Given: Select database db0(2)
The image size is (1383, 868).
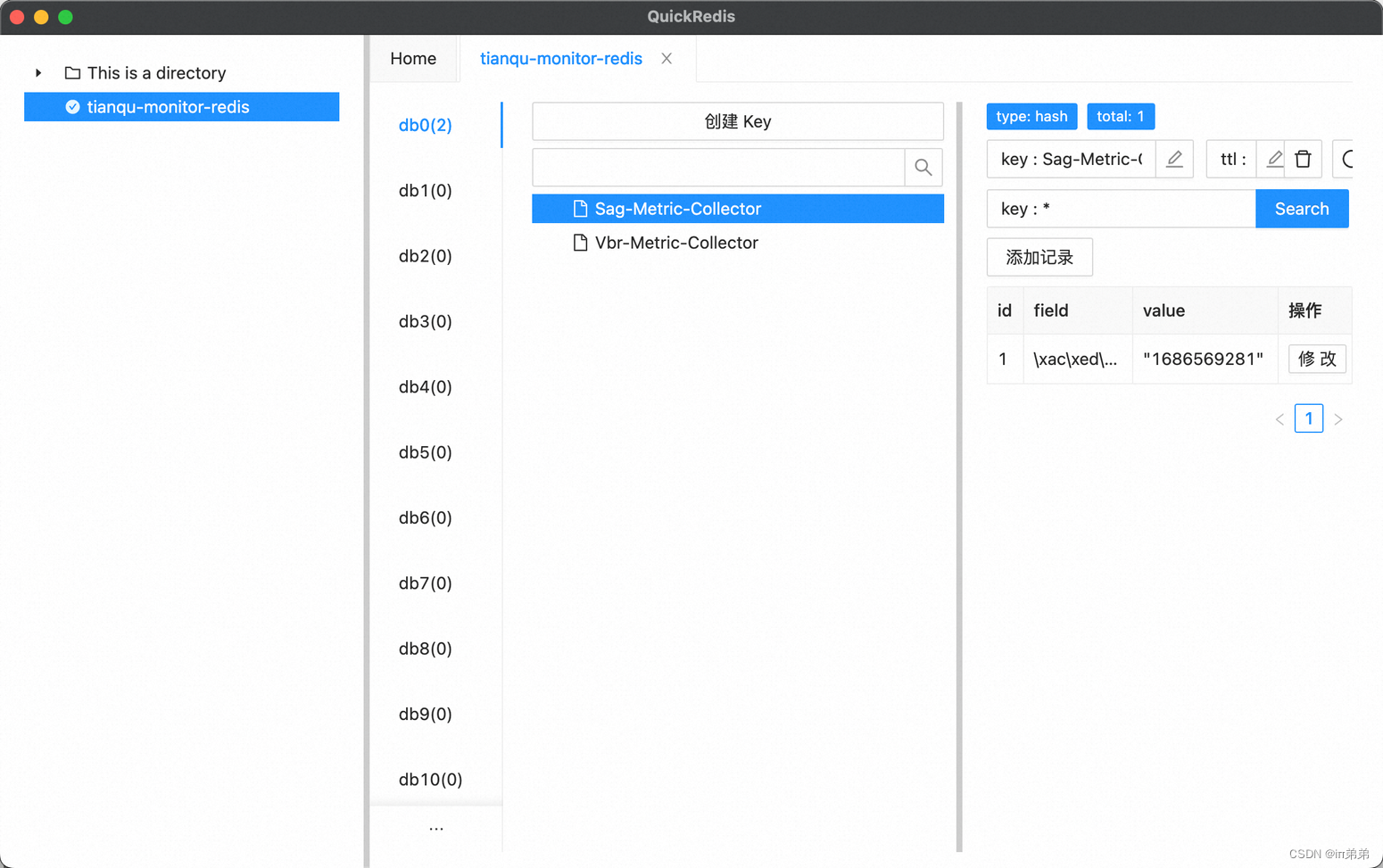Looking at the screenshot, I should point(426,125).
